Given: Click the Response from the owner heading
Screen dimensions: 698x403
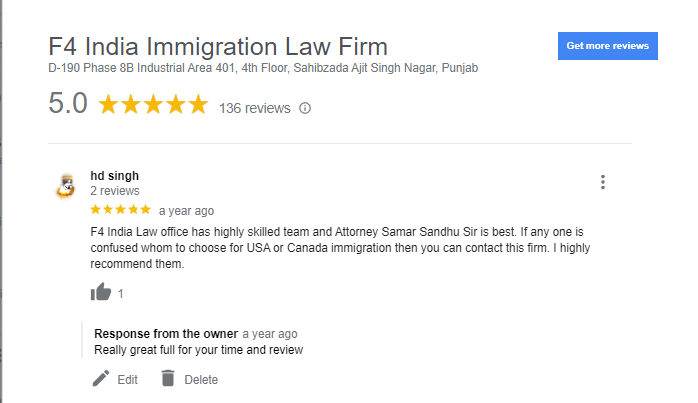Looking at the screenshot, I should [x=166, y=334].
